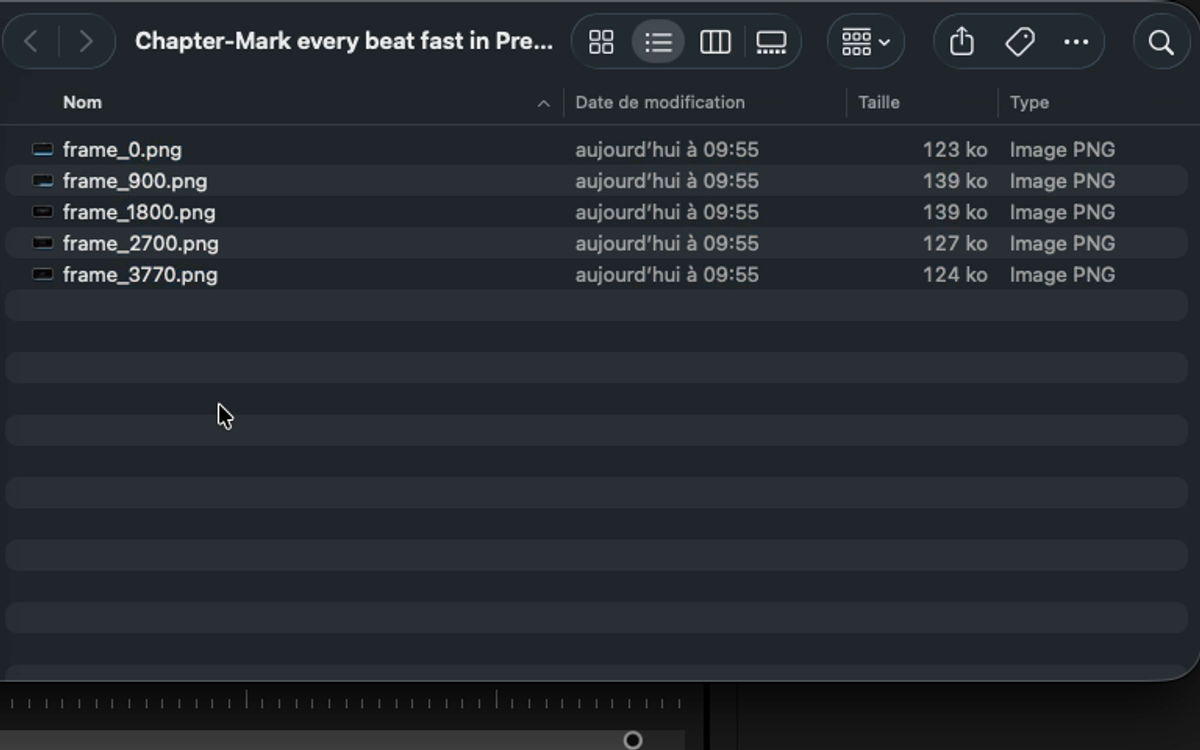Click the frame_0.png file thumbnail icon

point(42,150)
